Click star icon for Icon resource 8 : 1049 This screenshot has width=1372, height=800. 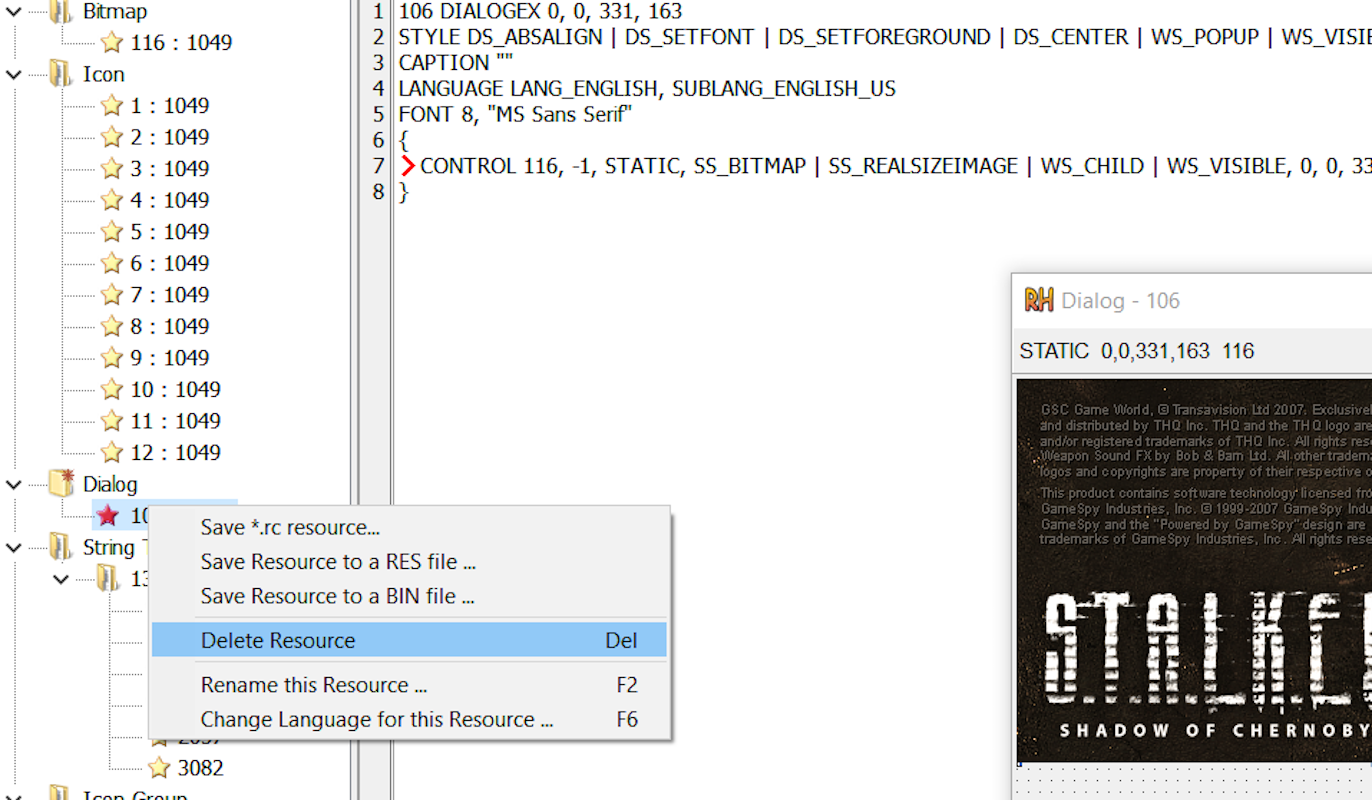click(112, 326)
